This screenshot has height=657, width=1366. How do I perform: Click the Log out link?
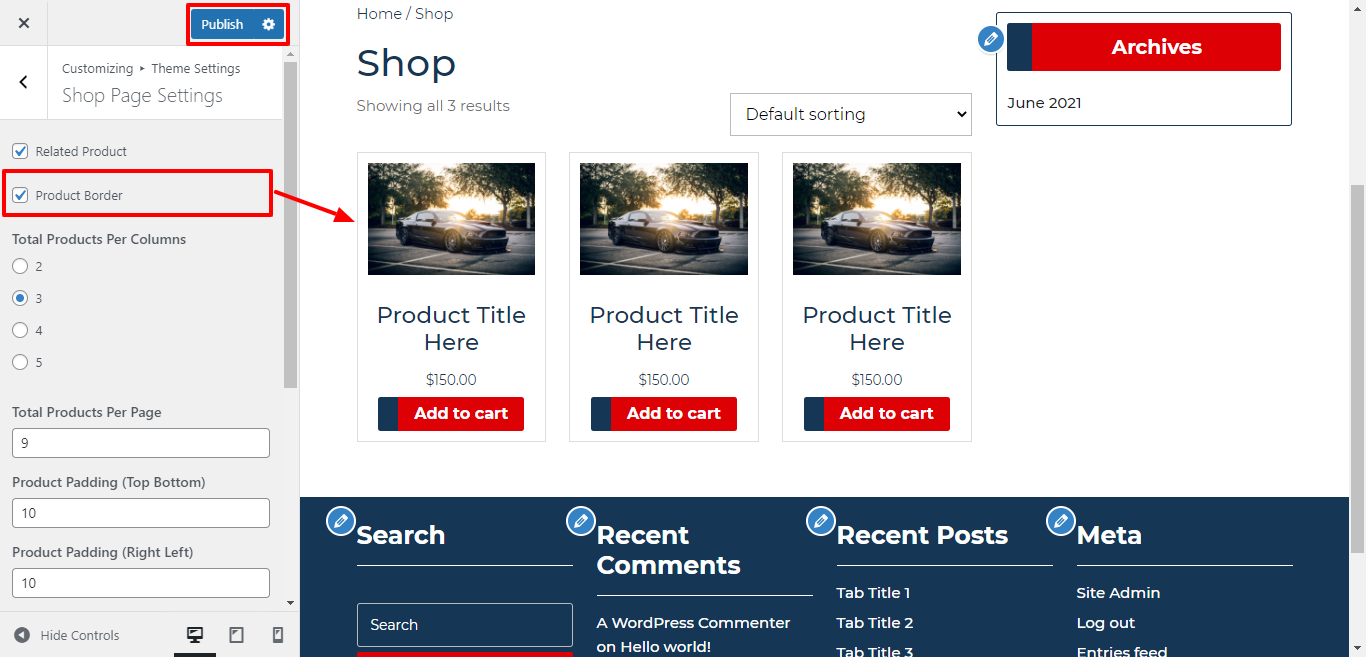pyautogui.click(x=1105, y=622)
